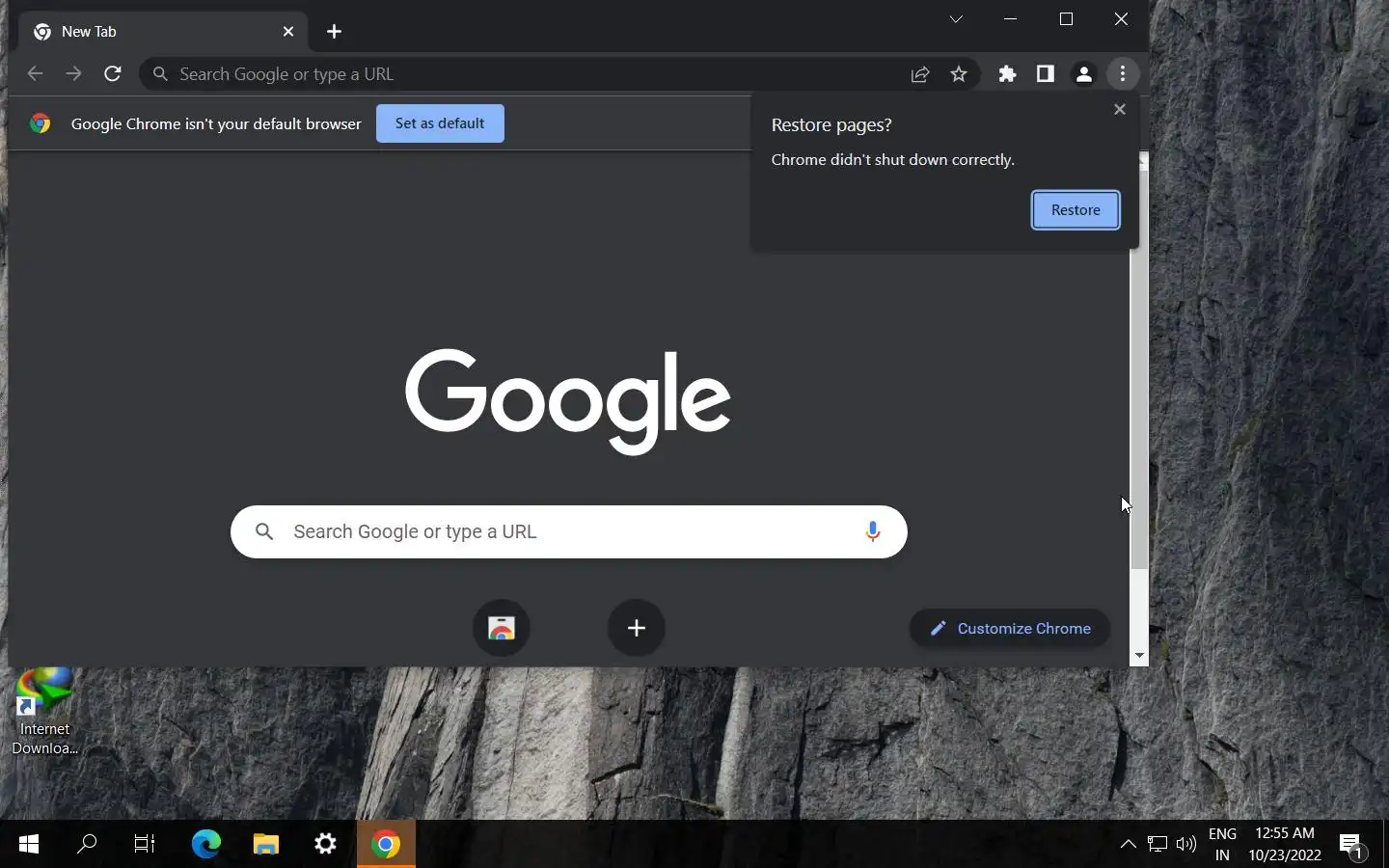Screen dimensions: 1389x868
Task: Open Settings gear on taskbar
Action: pos(326,845)
